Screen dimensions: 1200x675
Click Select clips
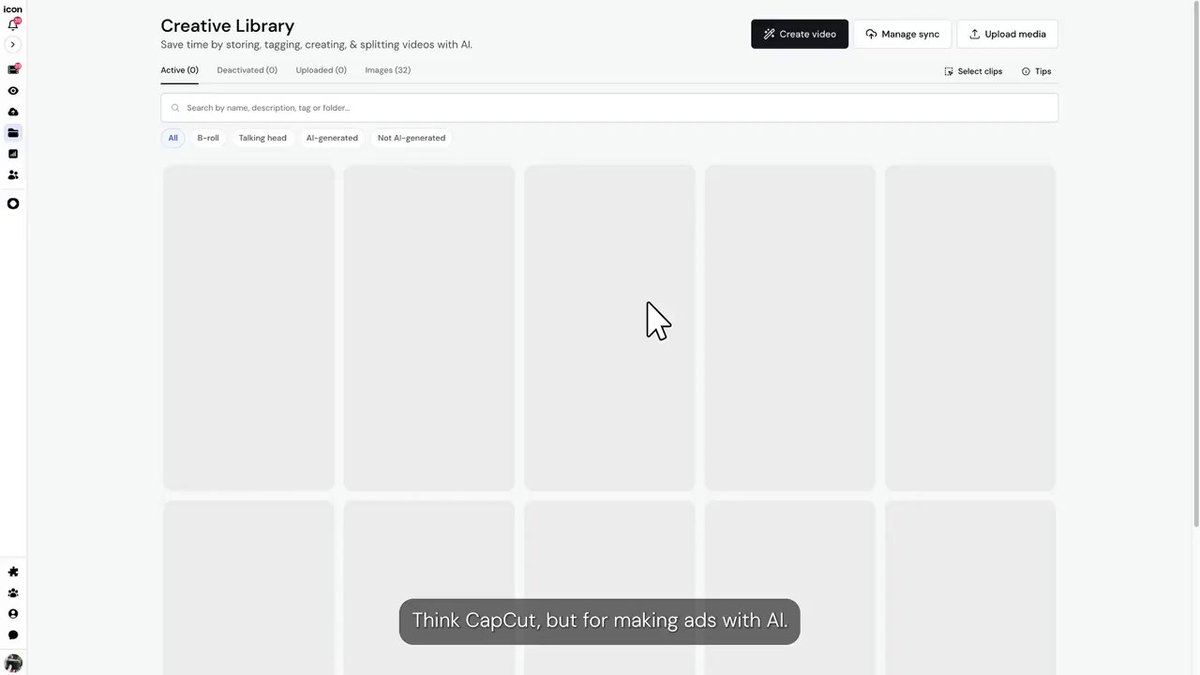point(973,71)
